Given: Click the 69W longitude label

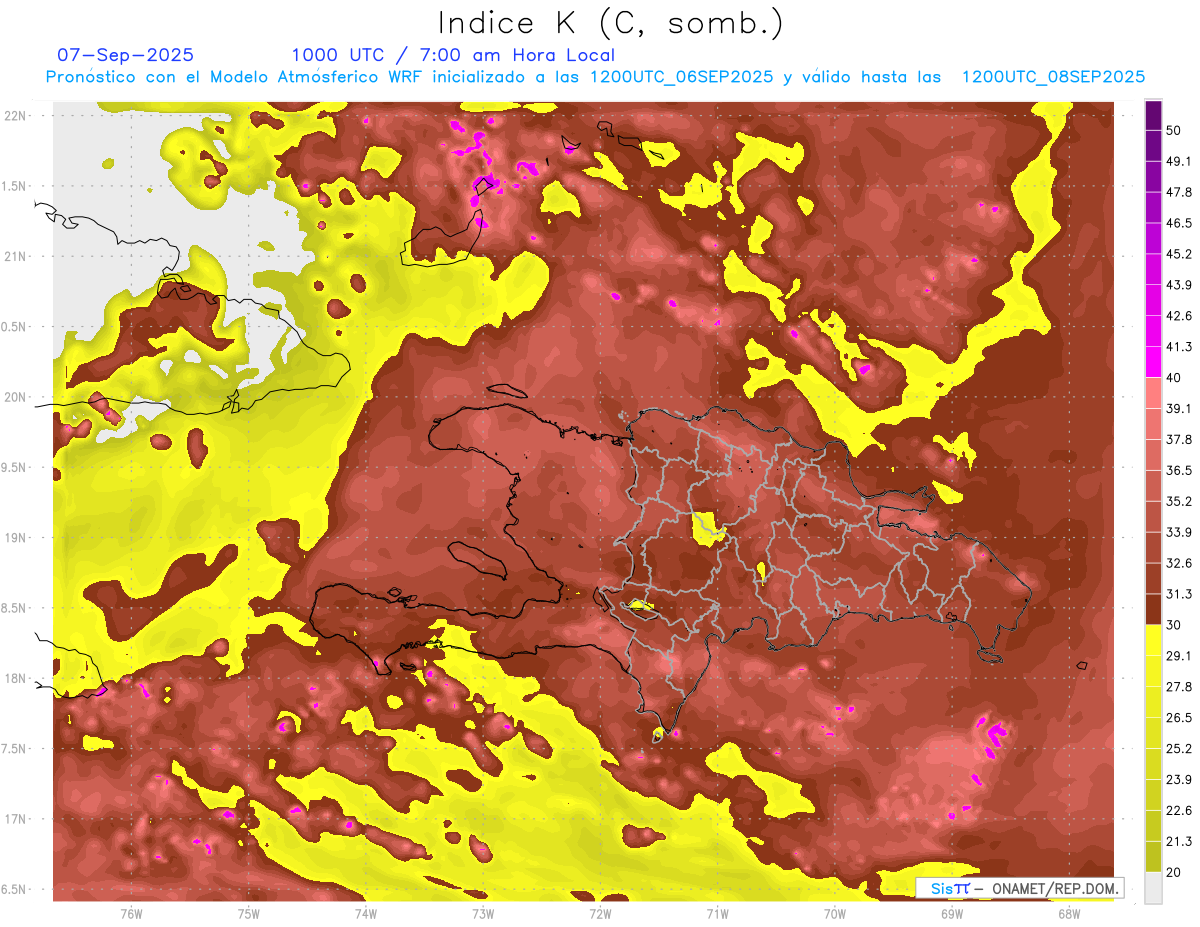Looking at the screenshot, I should point(952,914).
